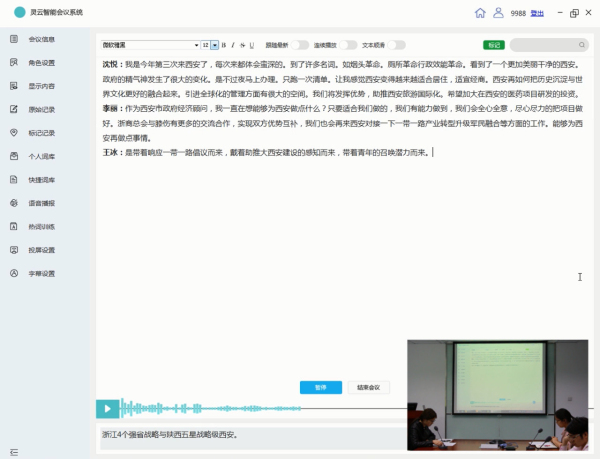Click the 显示内容 sidebar icon
This screenshot has height=459, width=600.
pos(14,86)
